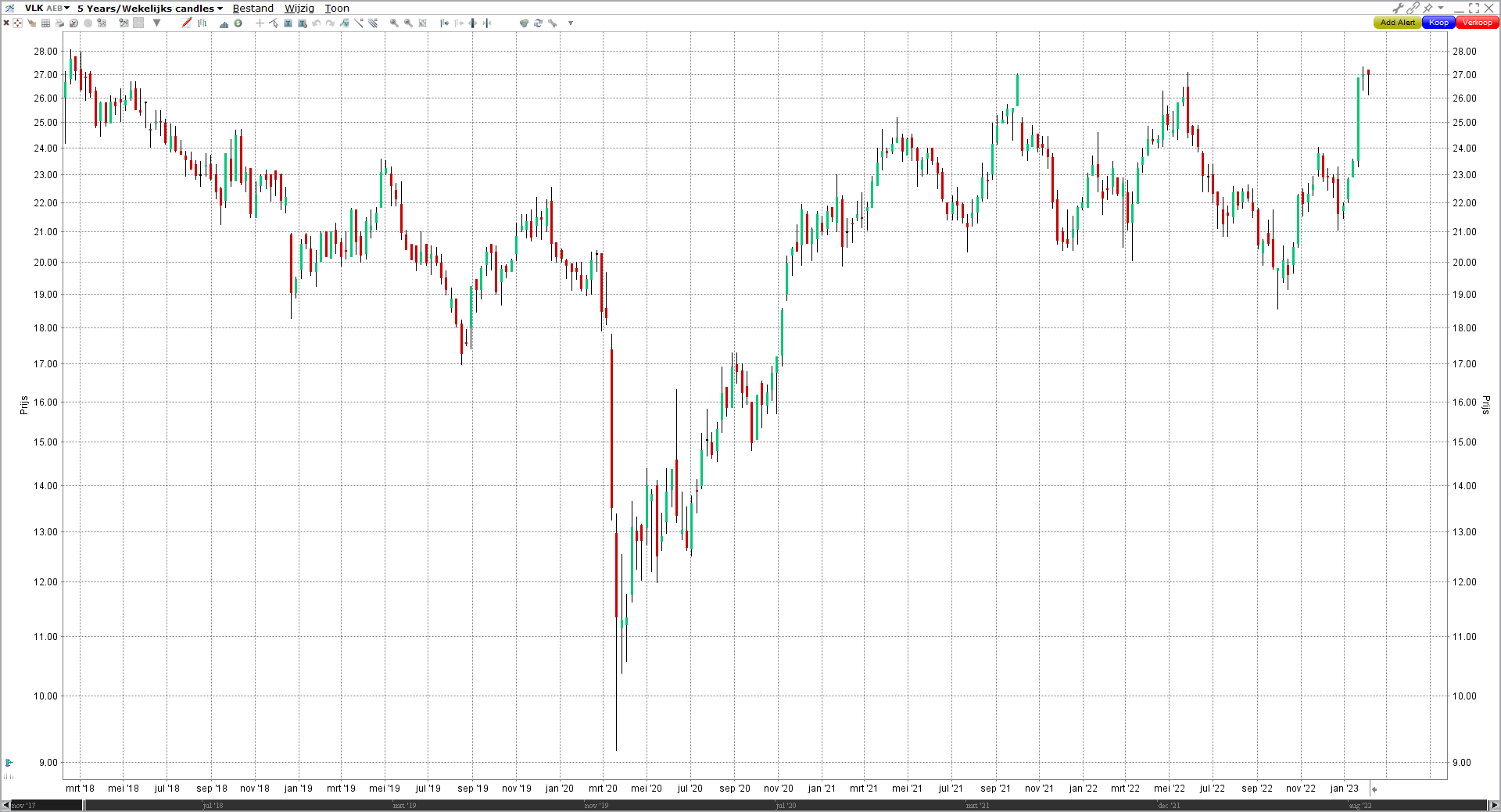Click the small plus marker after jan '23

[1374, 789]
